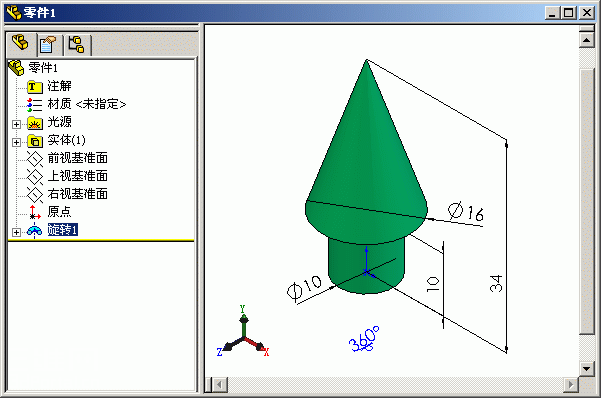This screenshot has width=601, height=398.
Task: Expand the 光源 lighting folder
Action: point(16,124)
